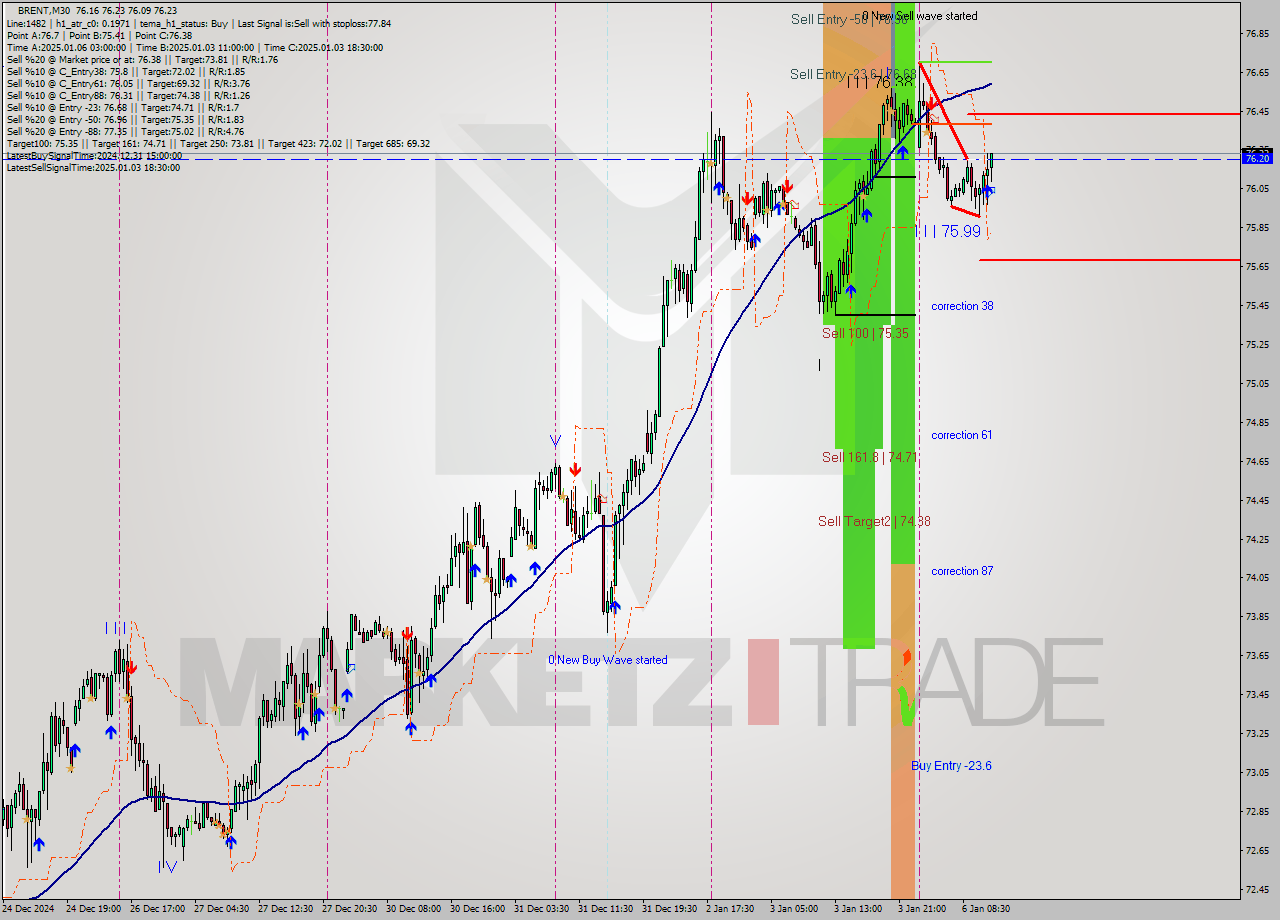Click the LatestSellSignalTime text
The height and width of the screenshot is (920, 1280).
click(x=93, y=167)
